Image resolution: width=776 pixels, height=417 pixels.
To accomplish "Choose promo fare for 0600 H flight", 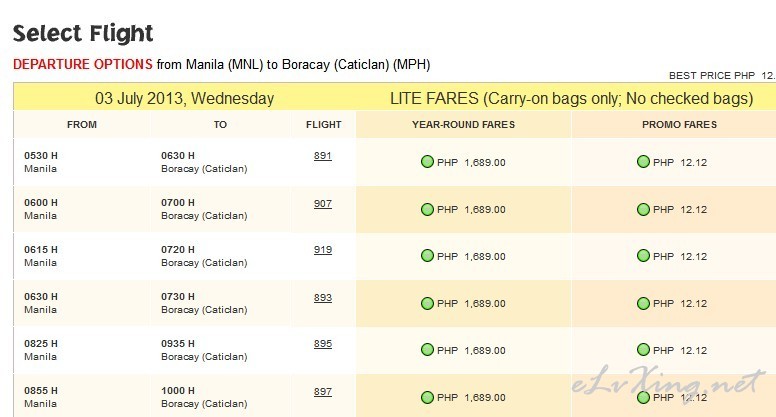I will (643, 209).
